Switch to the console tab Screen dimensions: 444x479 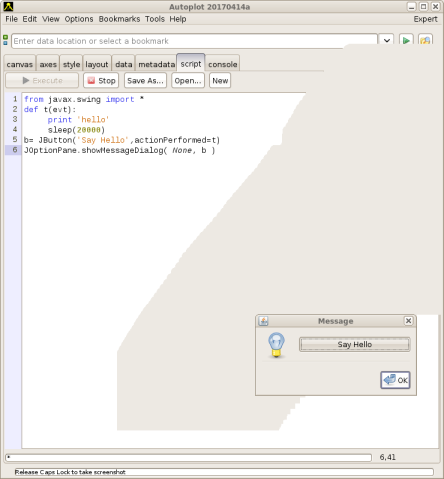(x=222, y=64)
